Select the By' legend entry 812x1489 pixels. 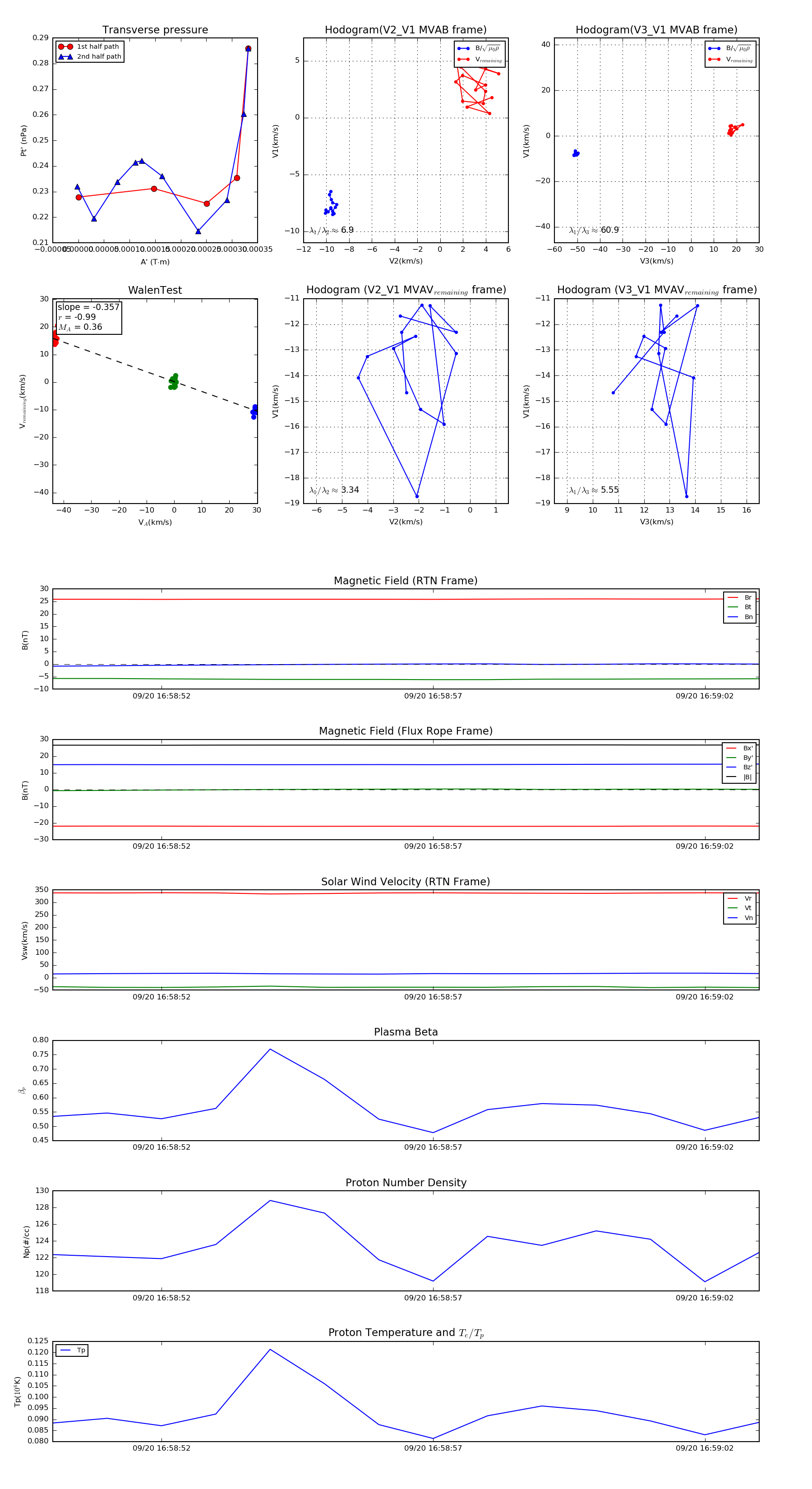click(x=739, y=758)
